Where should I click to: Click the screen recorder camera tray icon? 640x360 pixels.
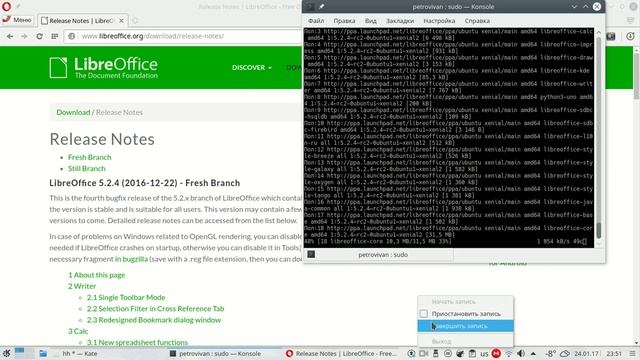424,353
